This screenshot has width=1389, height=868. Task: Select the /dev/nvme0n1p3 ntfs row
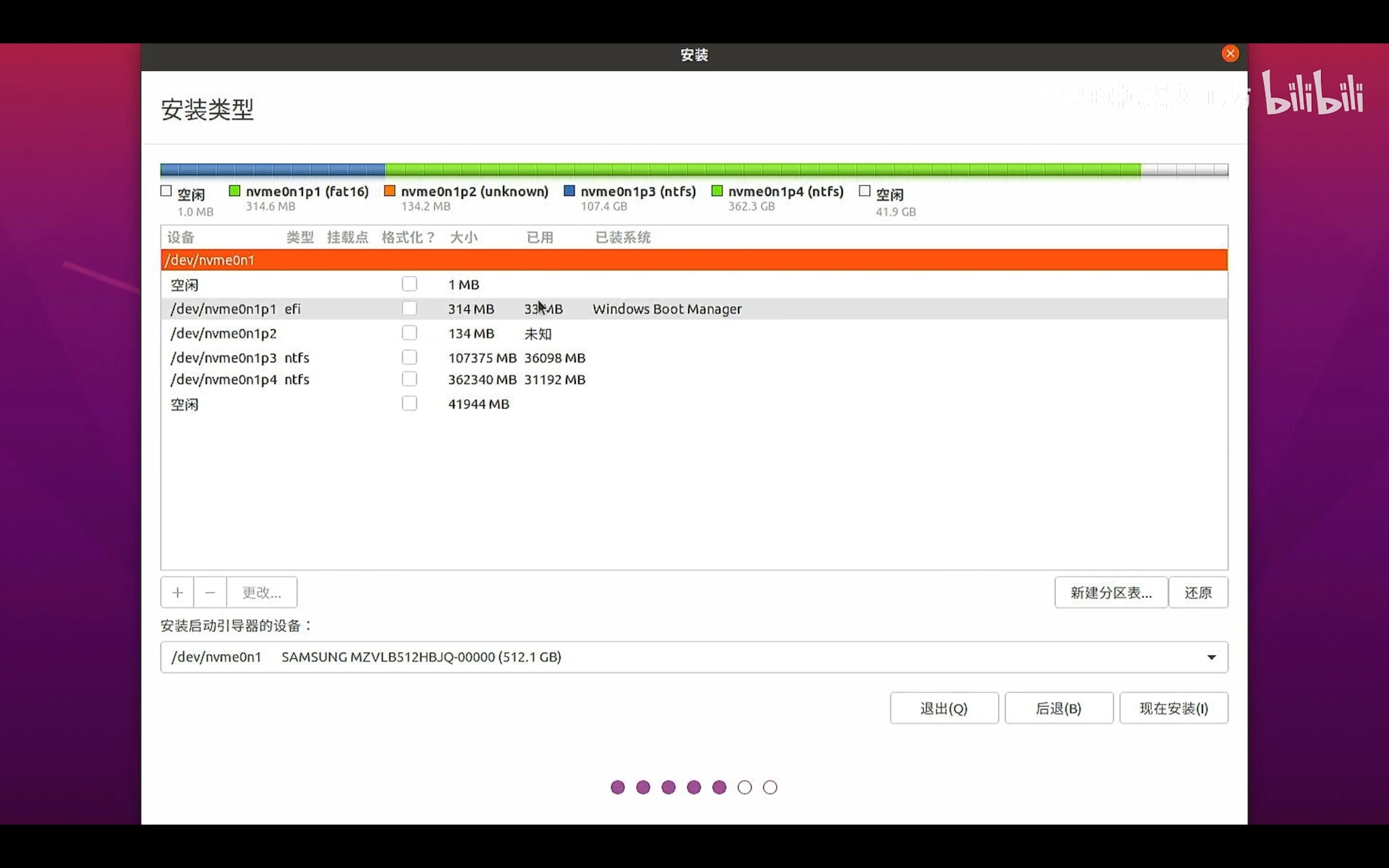click(x=694, y=358)
